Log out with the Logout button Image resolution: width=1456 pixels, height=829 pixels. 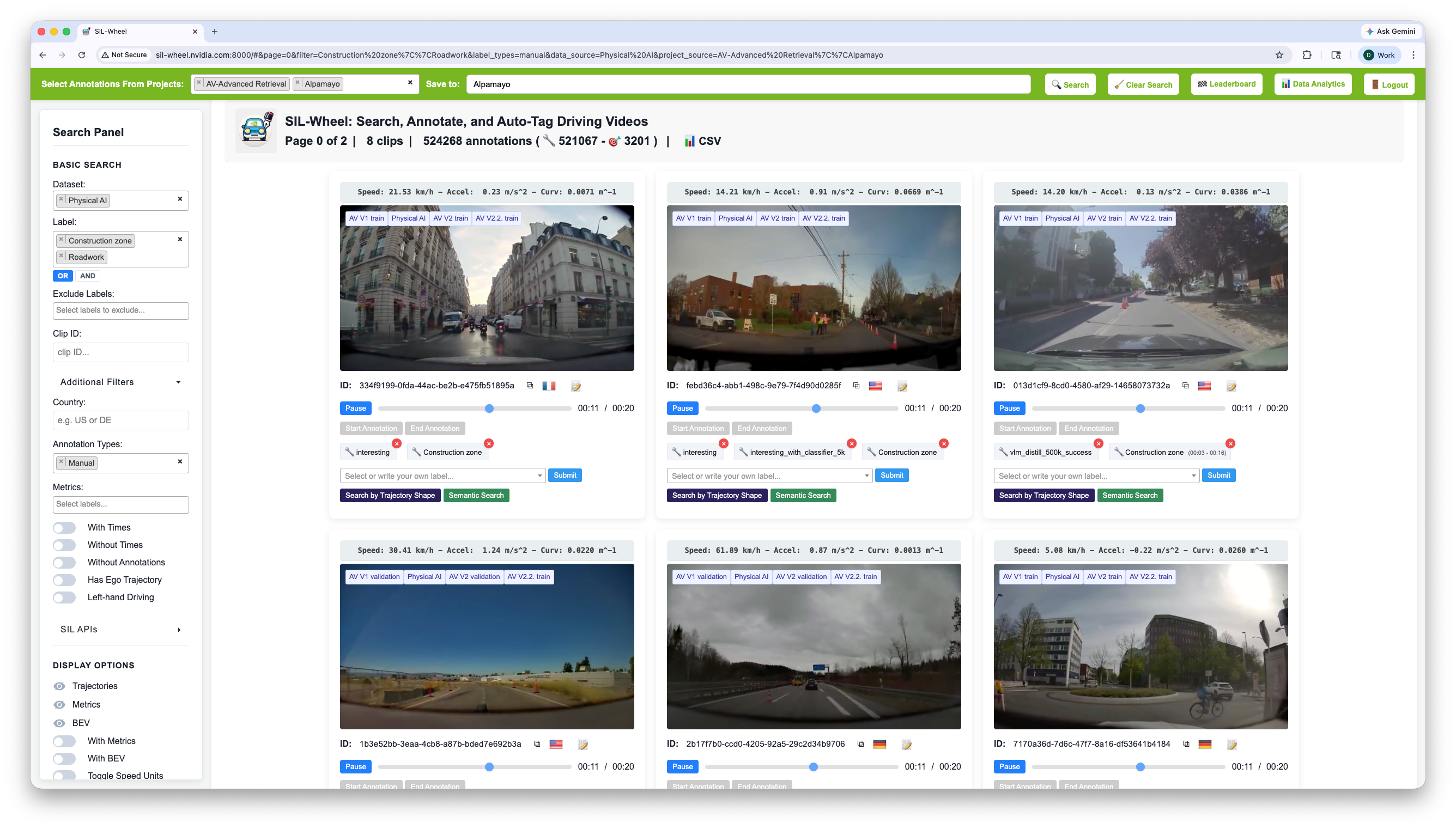click(x=1389, y=85)
